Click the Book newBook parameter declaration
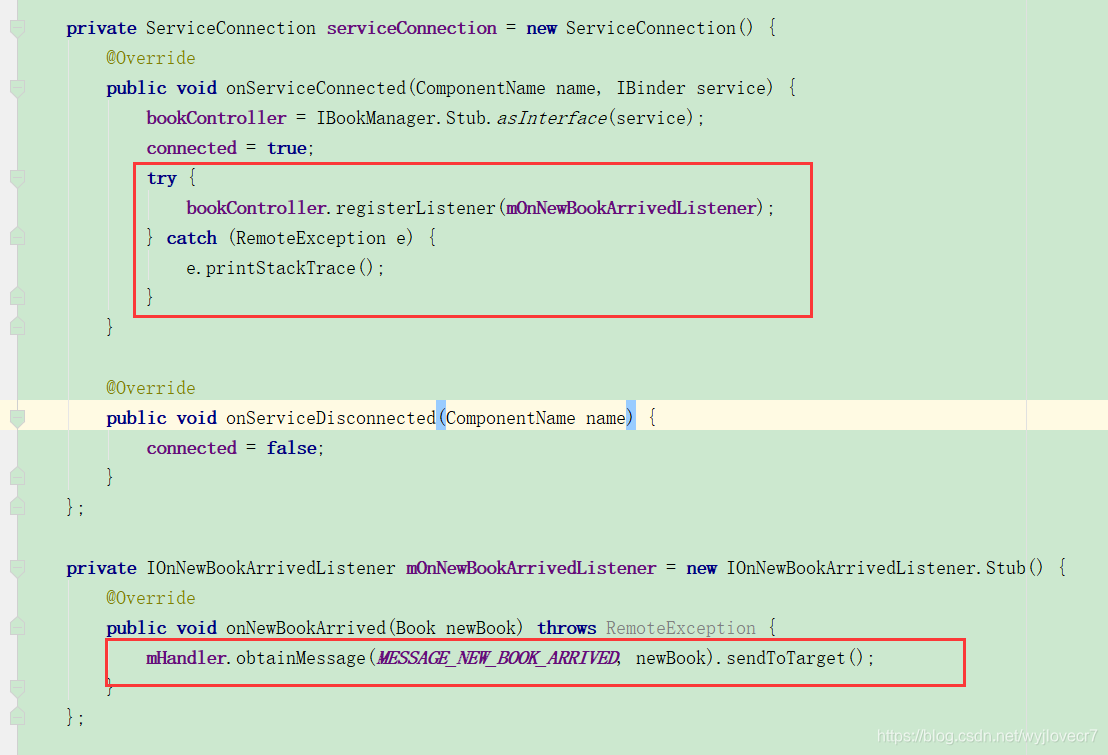 coord(456,628)
